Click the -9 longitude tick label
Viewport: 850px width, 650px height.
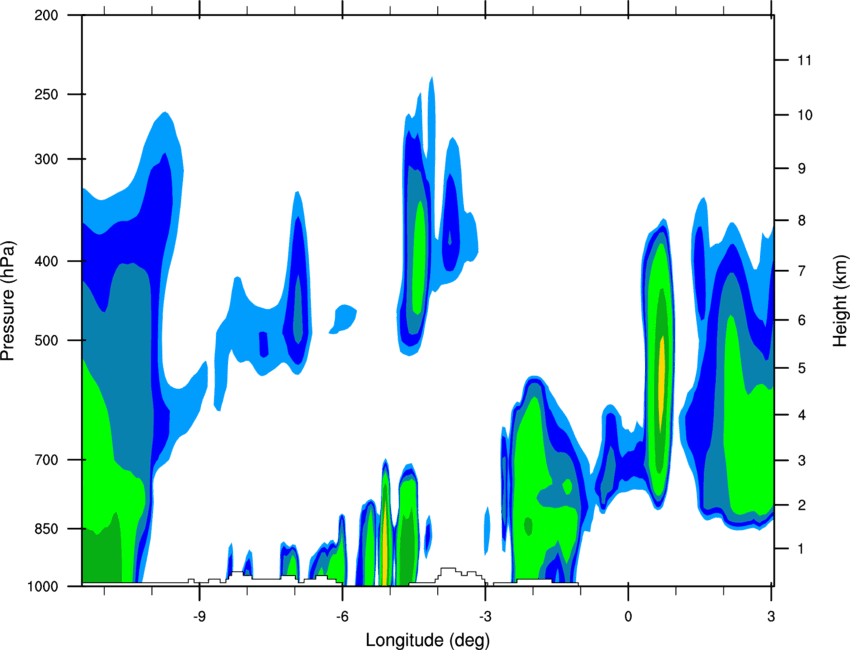point(199,616)
